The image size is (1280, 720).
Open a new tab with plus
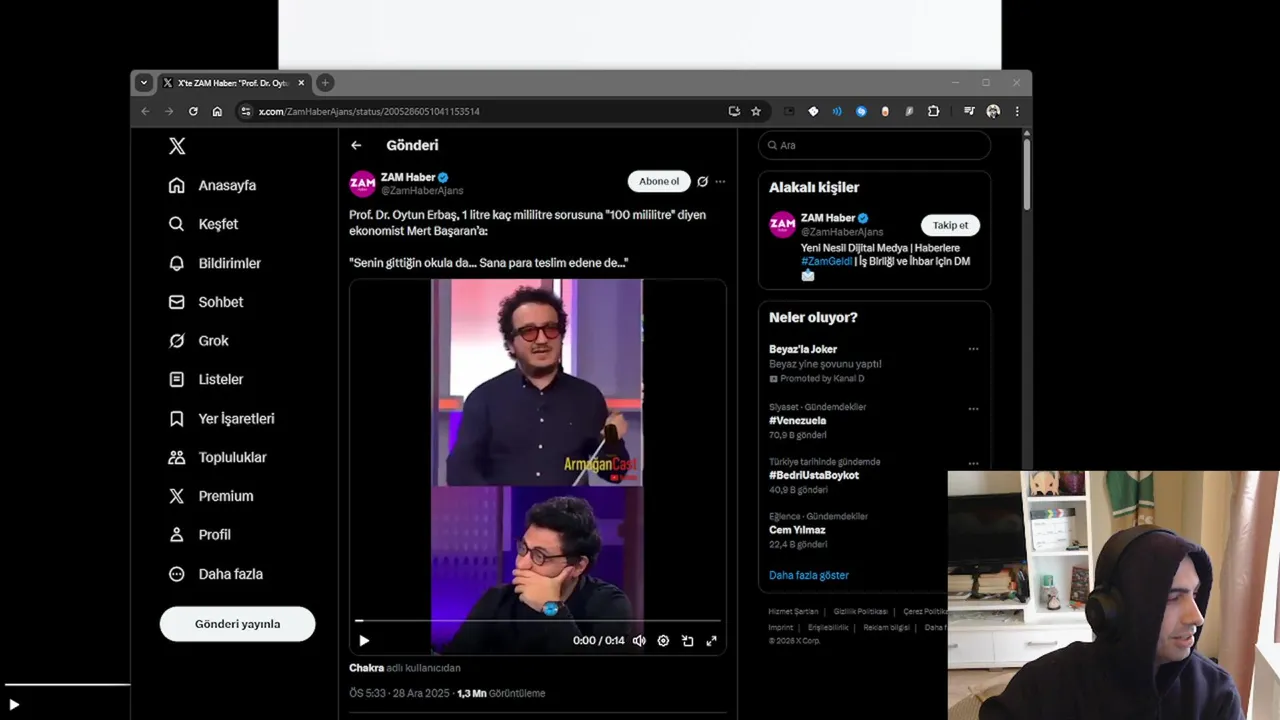325,83
